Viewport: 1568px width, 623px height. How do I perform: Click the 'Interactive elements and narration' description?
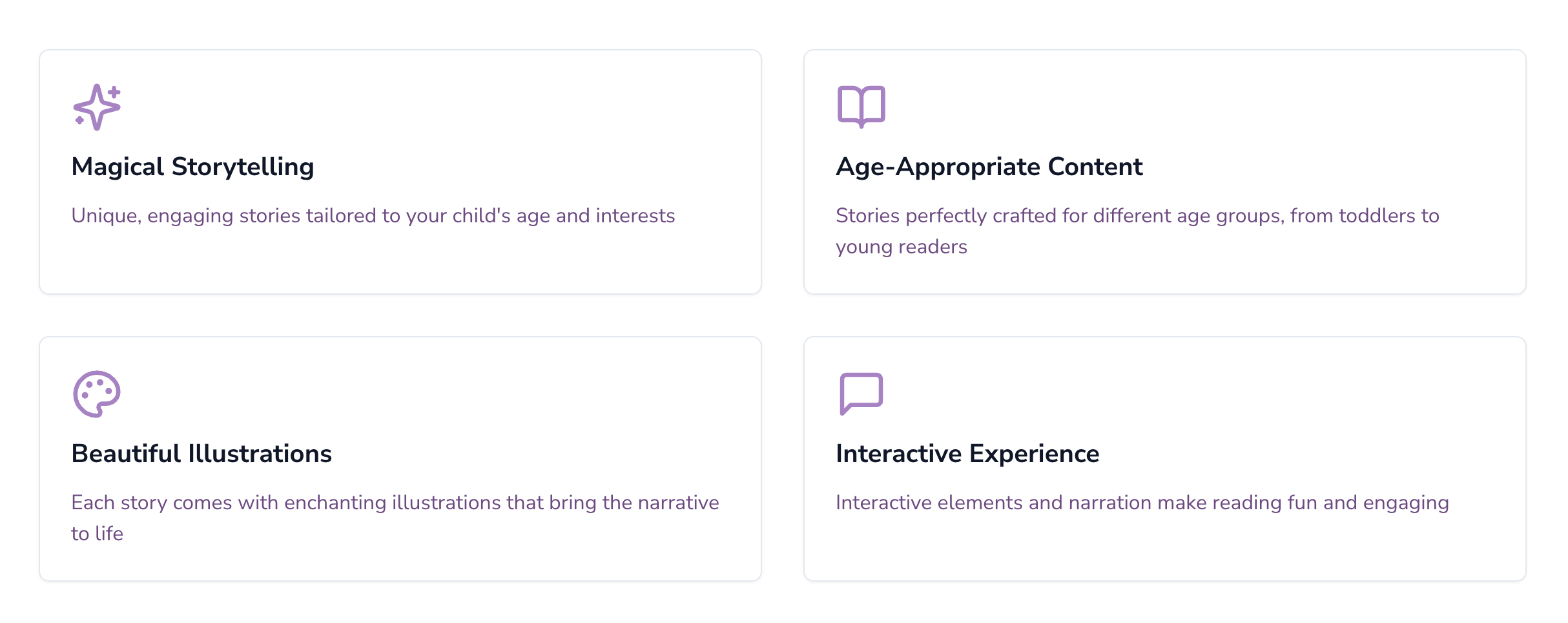coord(1142,503)
